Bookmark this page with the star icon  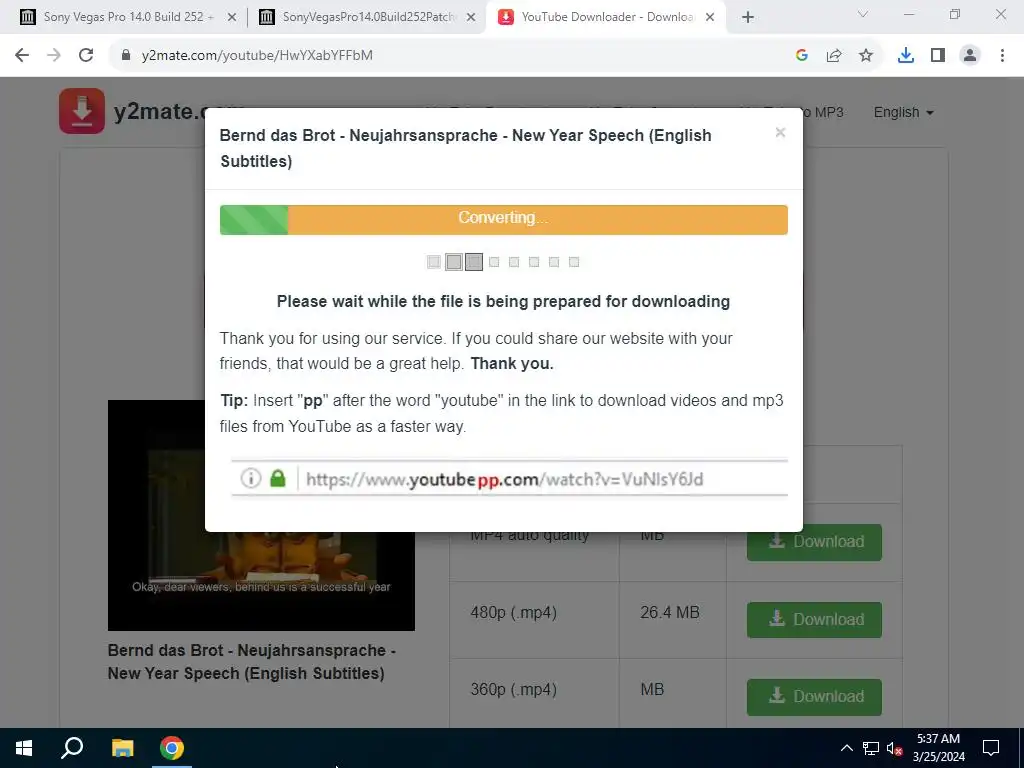point(866,56)
